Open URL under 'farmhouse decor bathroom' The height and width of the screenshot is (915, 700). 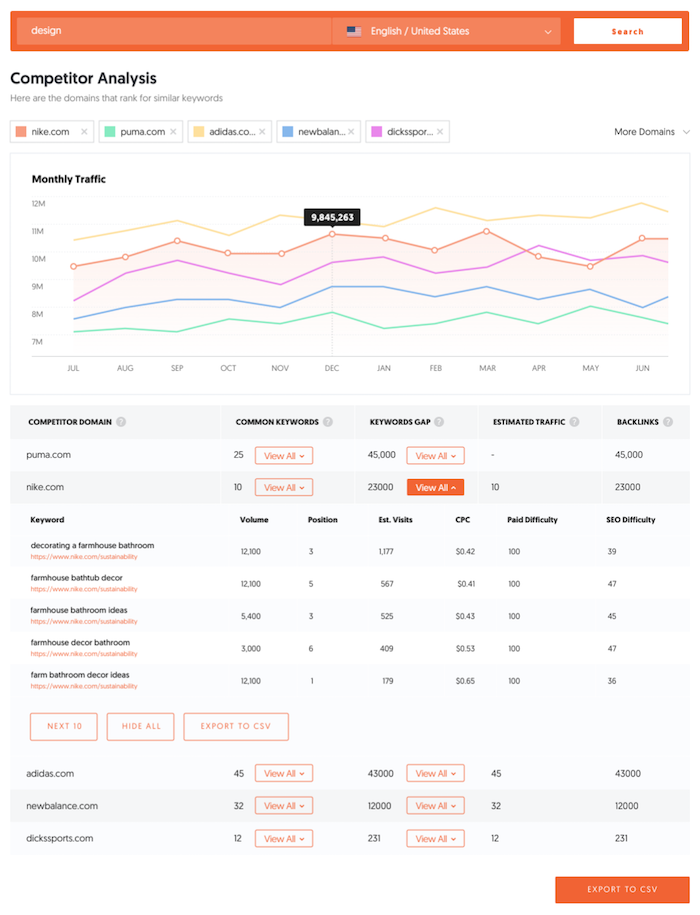(84, 654)
